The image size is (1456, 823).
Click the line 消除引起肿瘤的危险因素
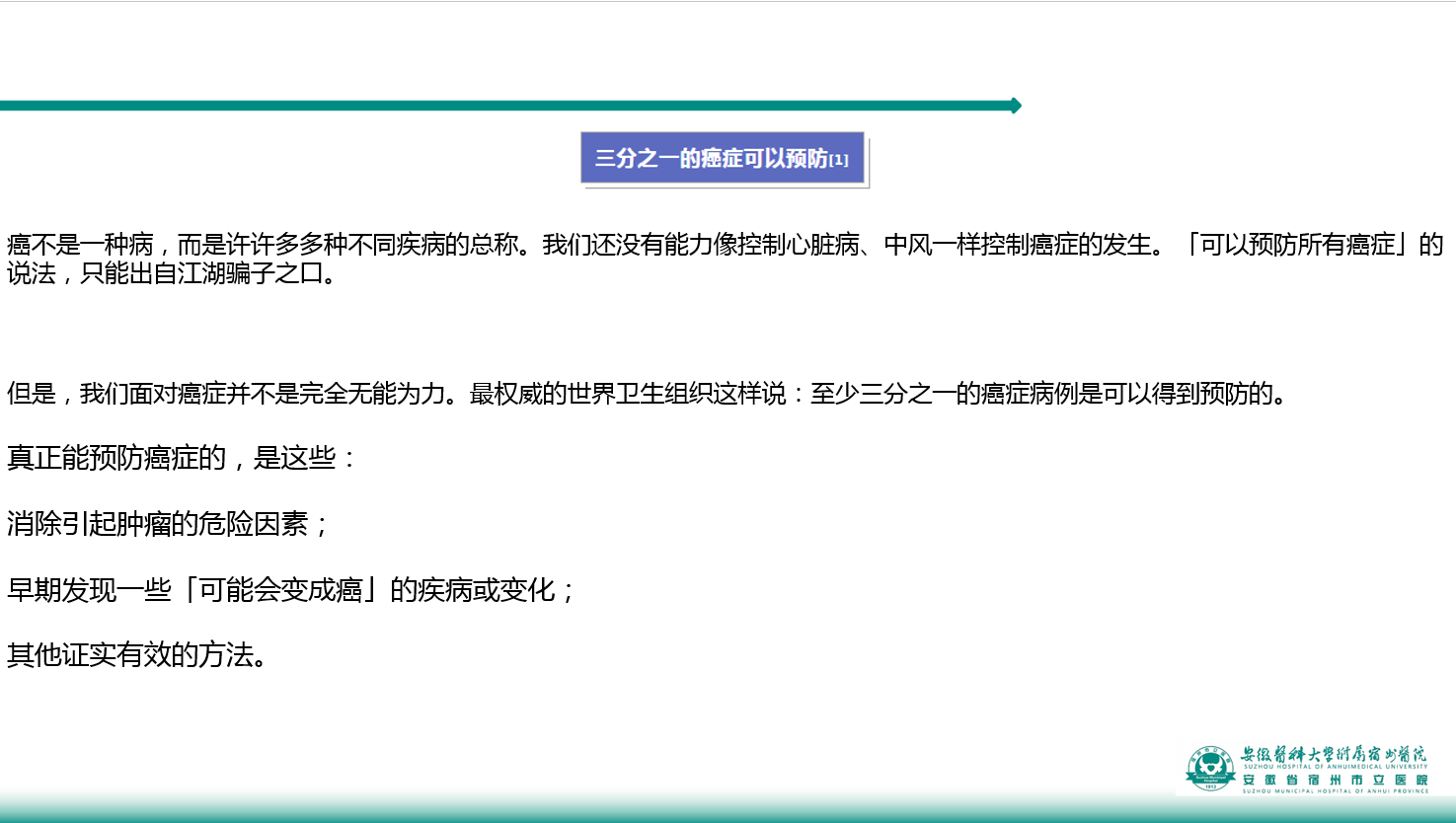pos(168,524)
